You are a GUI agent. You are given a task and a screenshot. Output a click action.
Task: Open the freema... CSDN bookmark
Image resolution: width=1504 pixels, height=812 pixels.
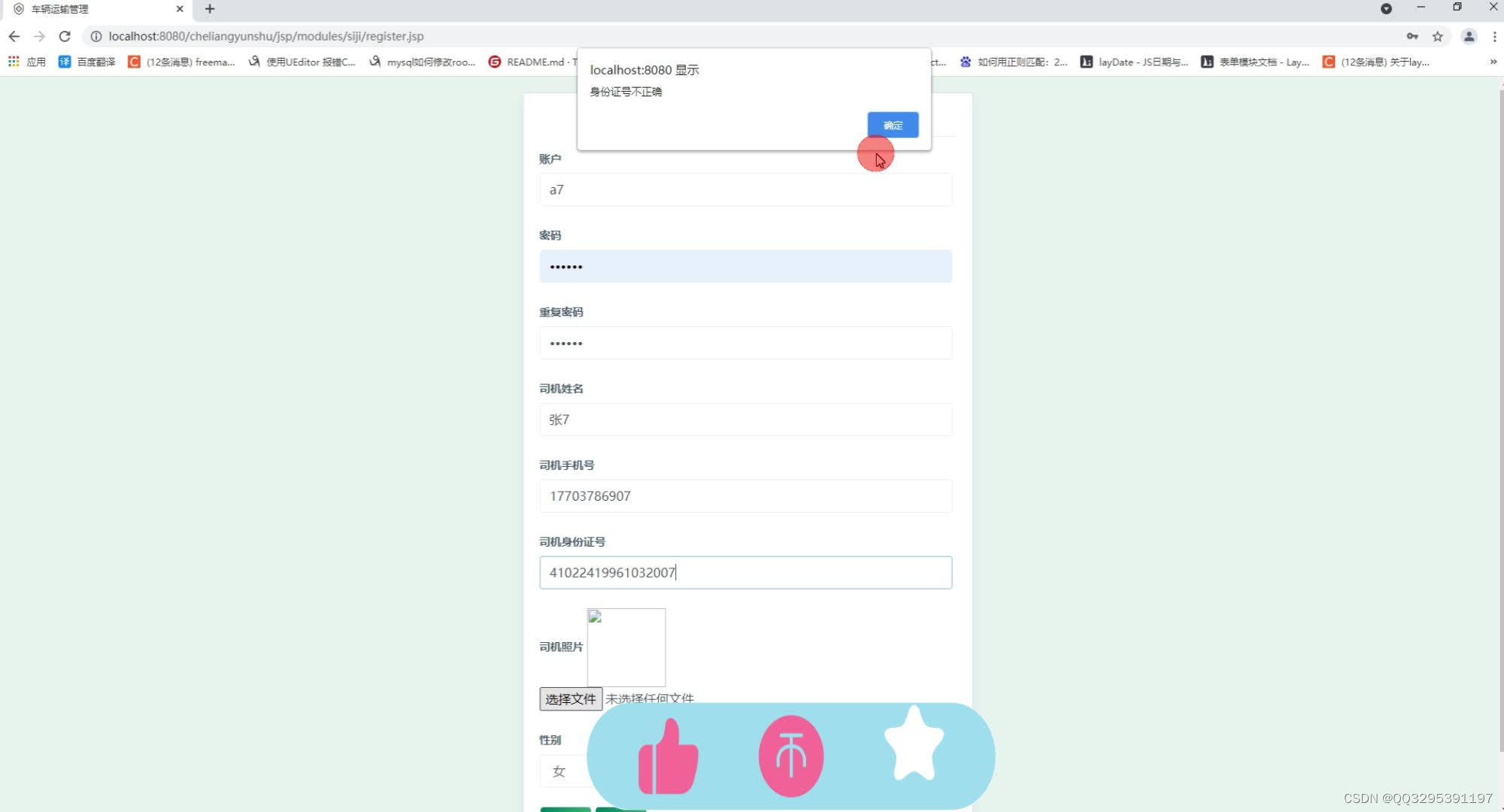click(181, 62)
